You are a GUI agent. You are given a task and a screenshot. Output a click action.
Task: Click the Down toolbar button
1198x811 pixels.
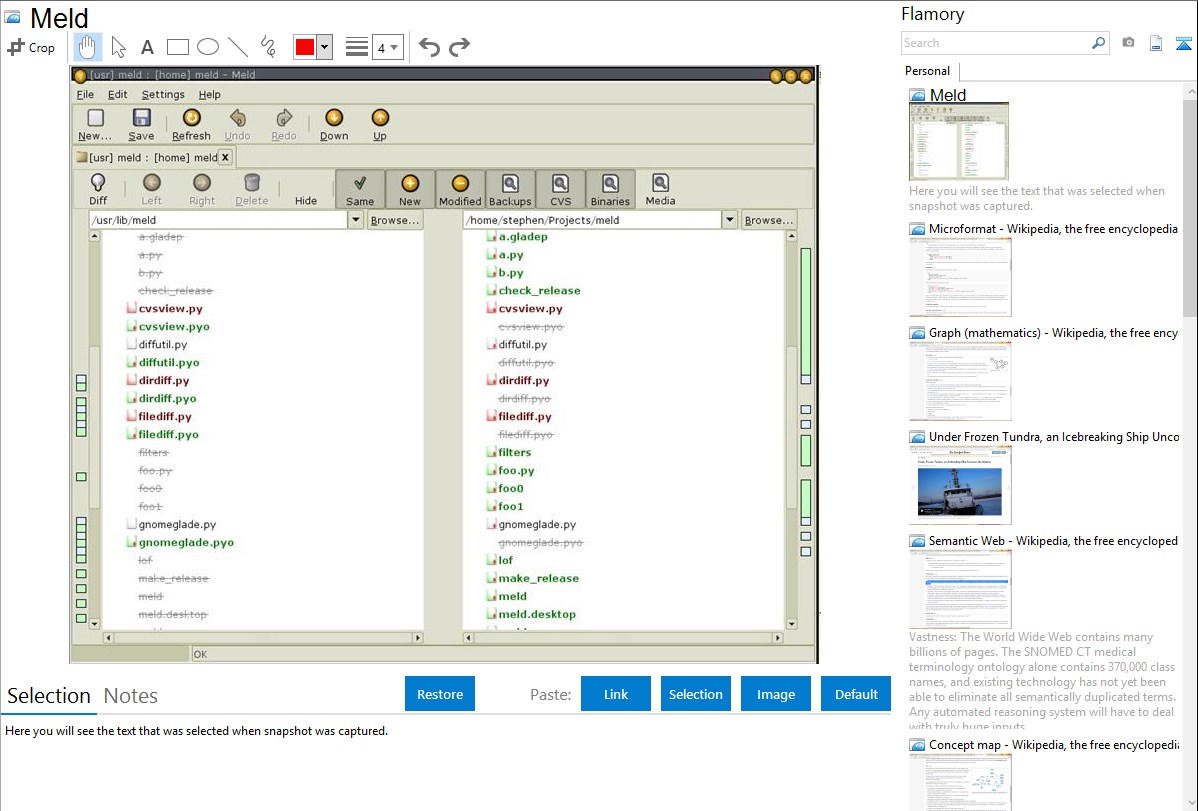(x=334, y=125)
